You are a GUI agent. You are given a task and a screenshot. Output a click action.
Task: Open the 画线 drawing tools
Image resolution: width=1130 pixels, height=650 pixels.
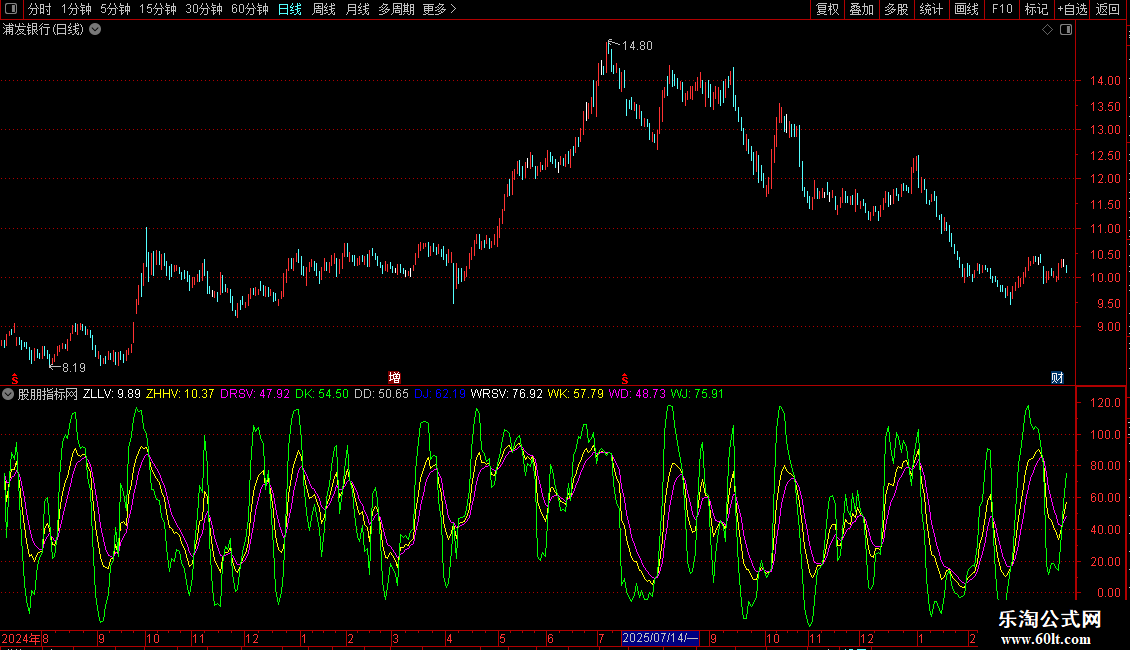(966, 9)
